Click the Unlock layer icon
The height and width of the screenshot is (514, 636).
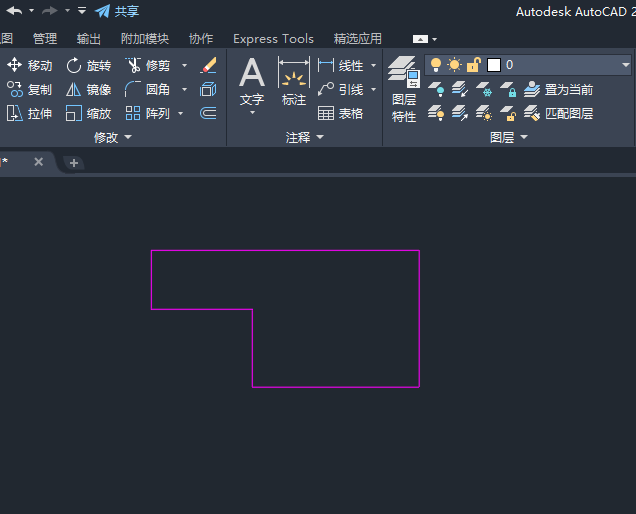coord(508,113)
